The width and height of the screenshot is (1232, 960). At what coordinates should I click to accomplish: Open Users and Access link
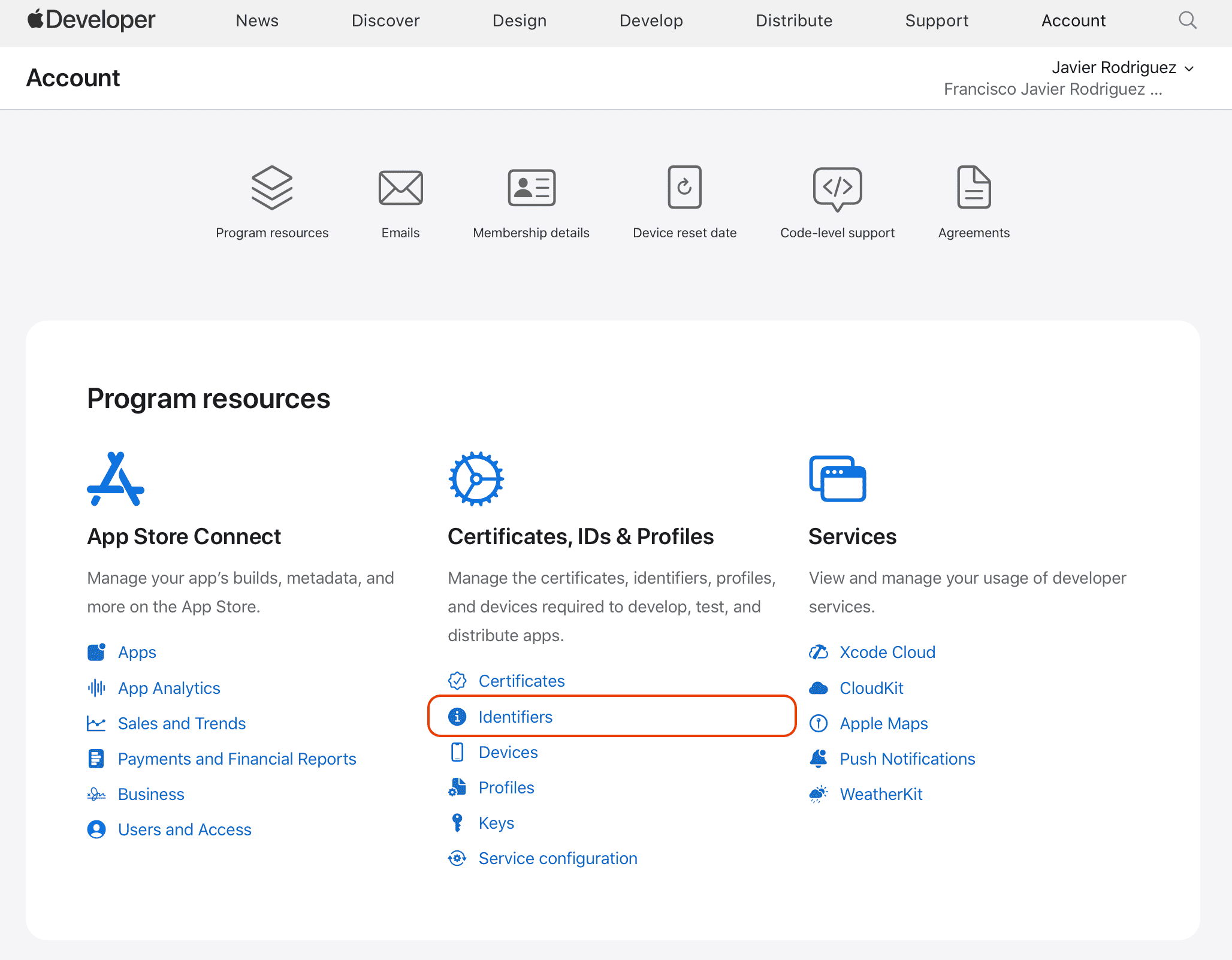coord(185,829)
